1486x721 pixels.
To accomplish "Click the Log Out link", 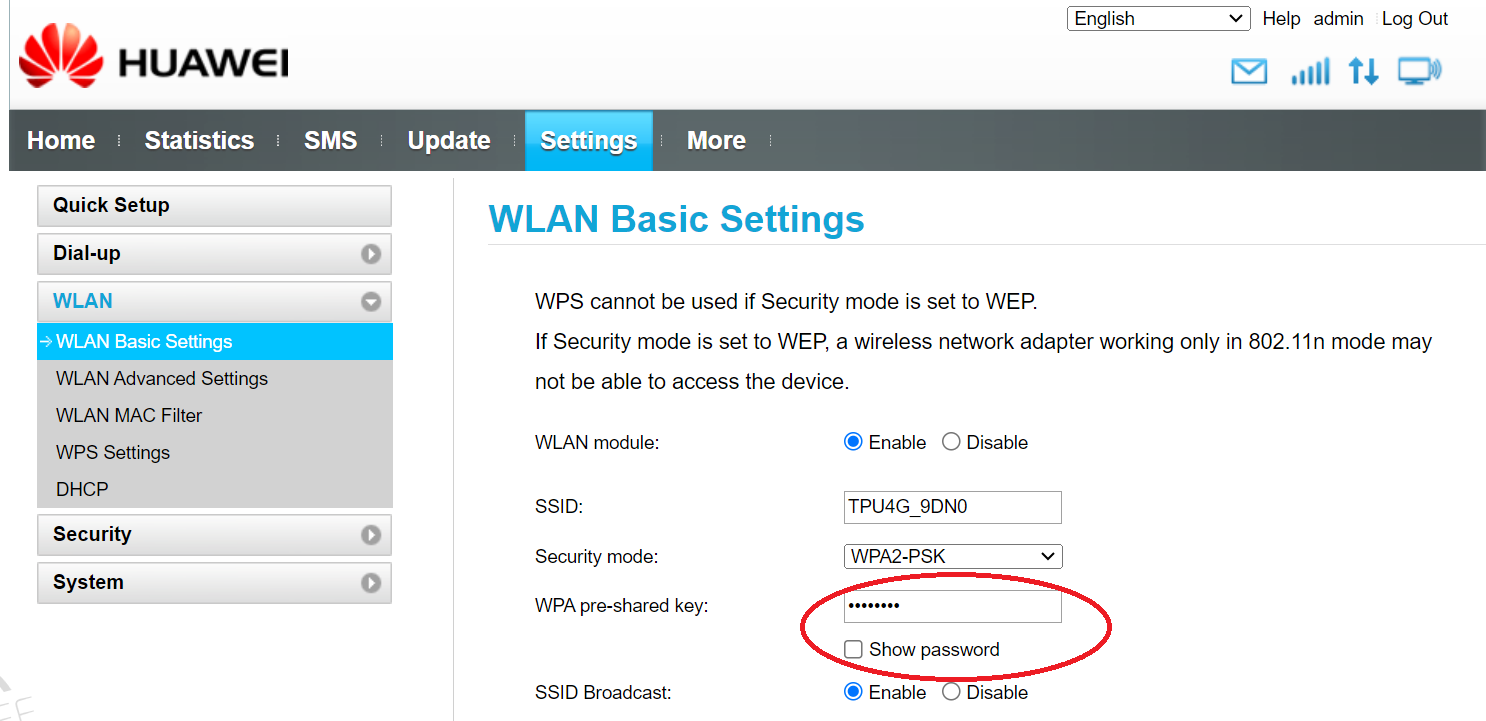I will pos(1415,19).
